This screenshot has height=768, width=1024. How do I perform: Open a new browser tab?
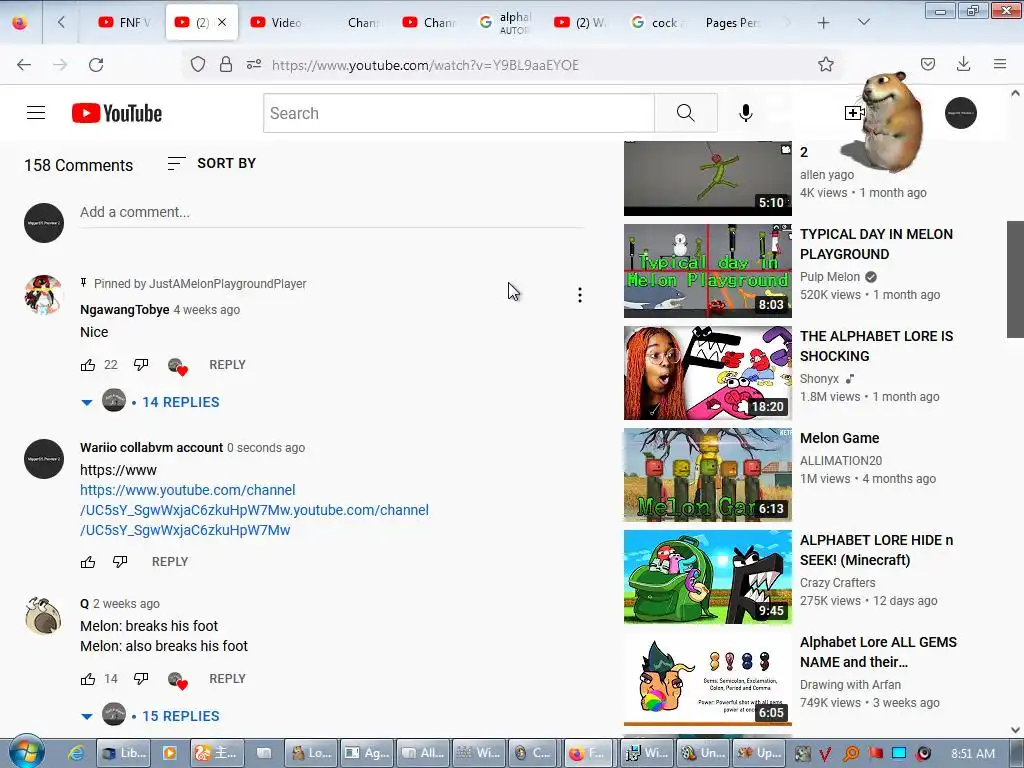click(824, 23)
